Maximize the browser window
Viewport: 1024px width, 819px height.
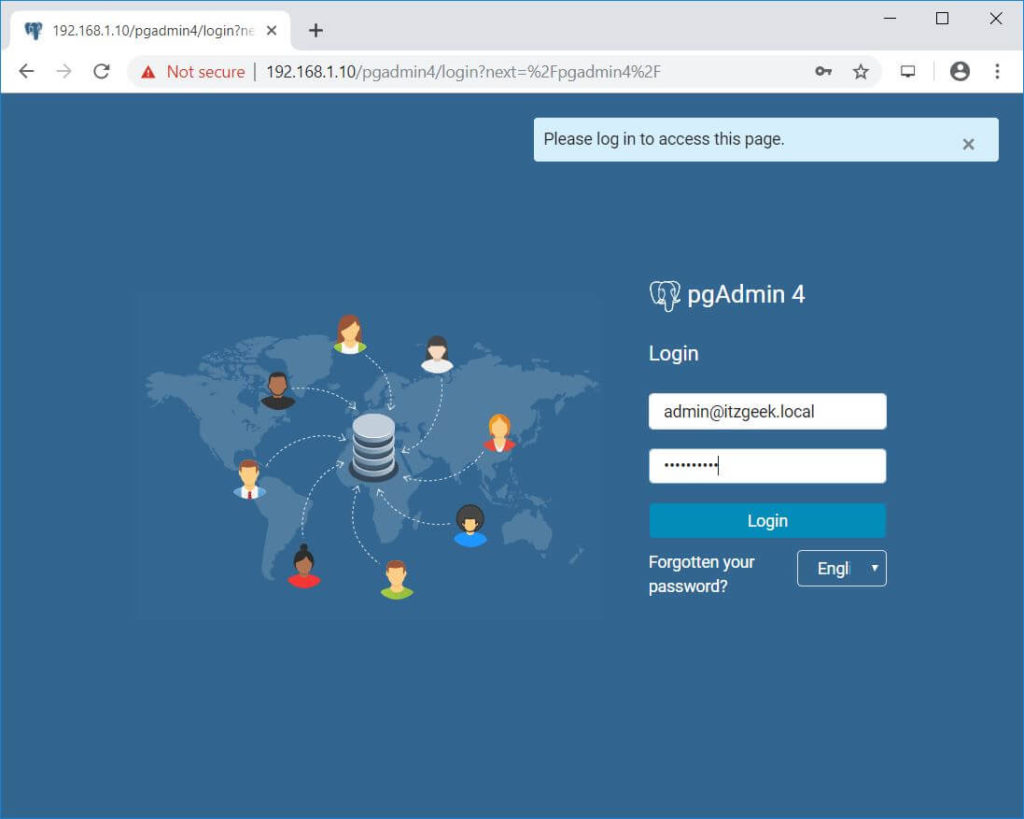942,18
